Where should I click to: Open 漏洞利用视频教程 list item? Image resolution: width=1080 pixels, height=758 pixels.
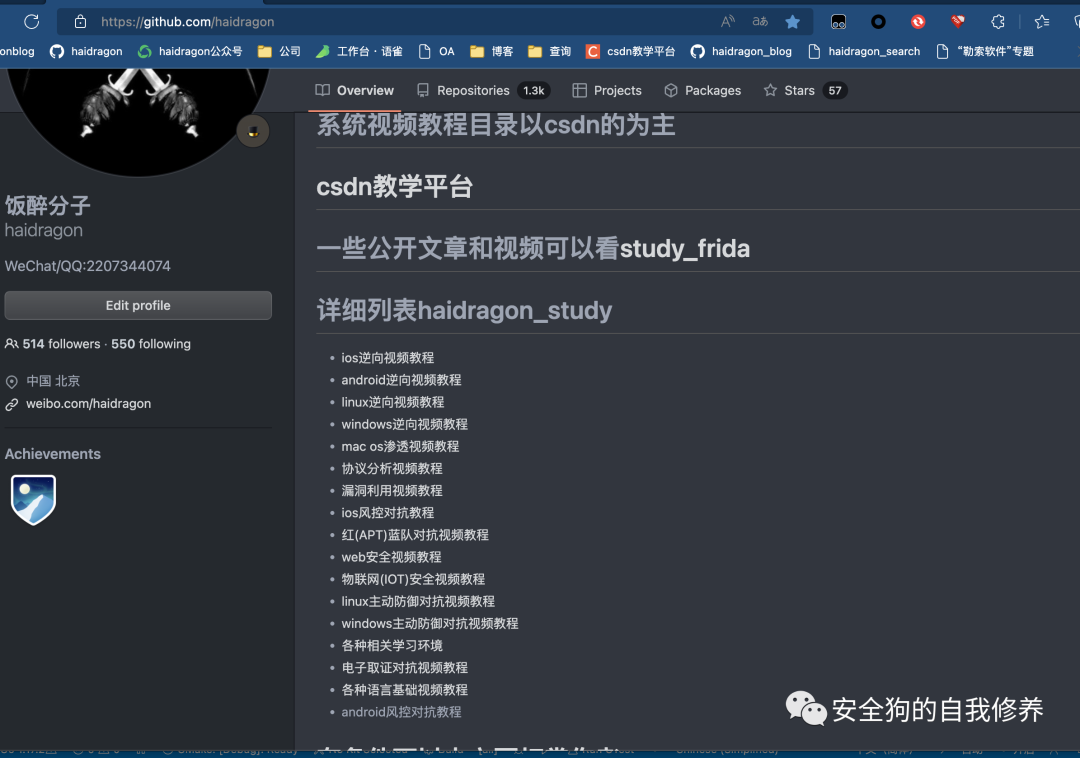pyautogui.click(x=392, y=490)
